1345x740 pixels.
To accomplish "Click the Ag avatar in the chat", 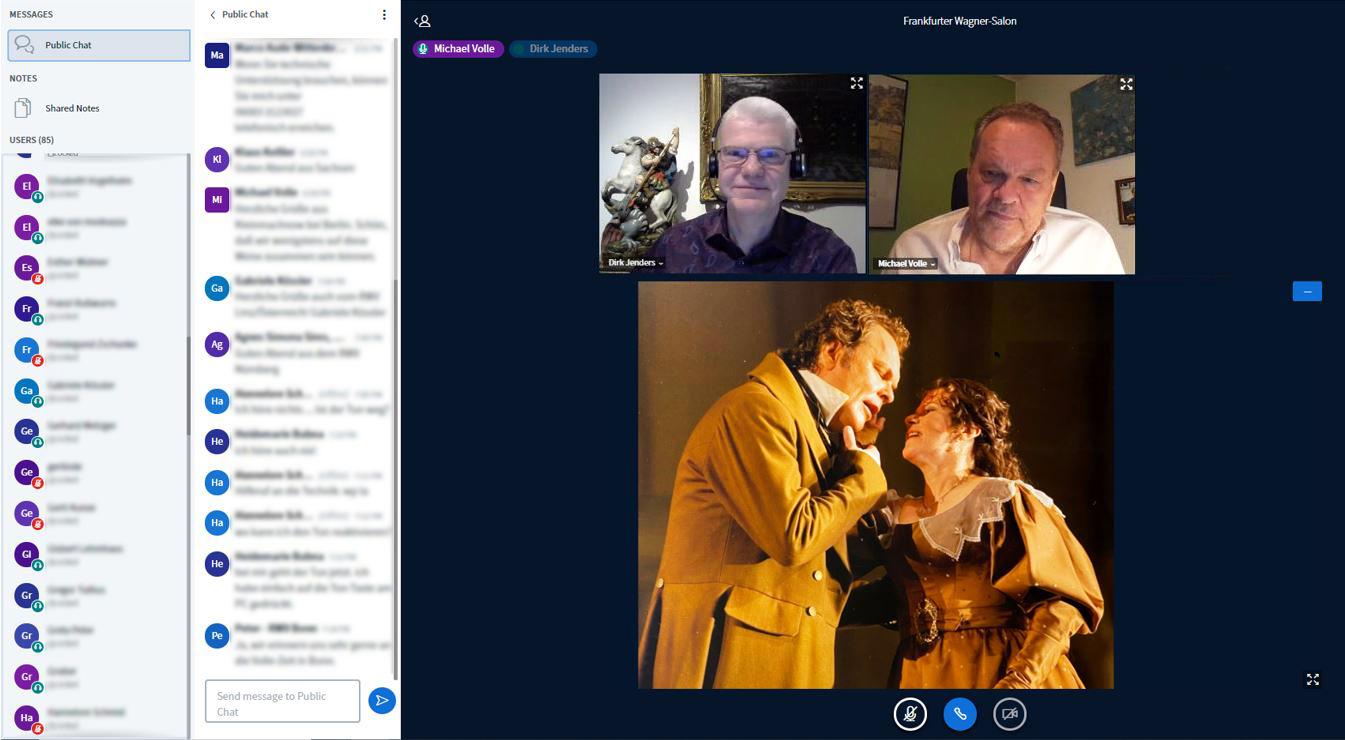I will (x=217, y=344).
